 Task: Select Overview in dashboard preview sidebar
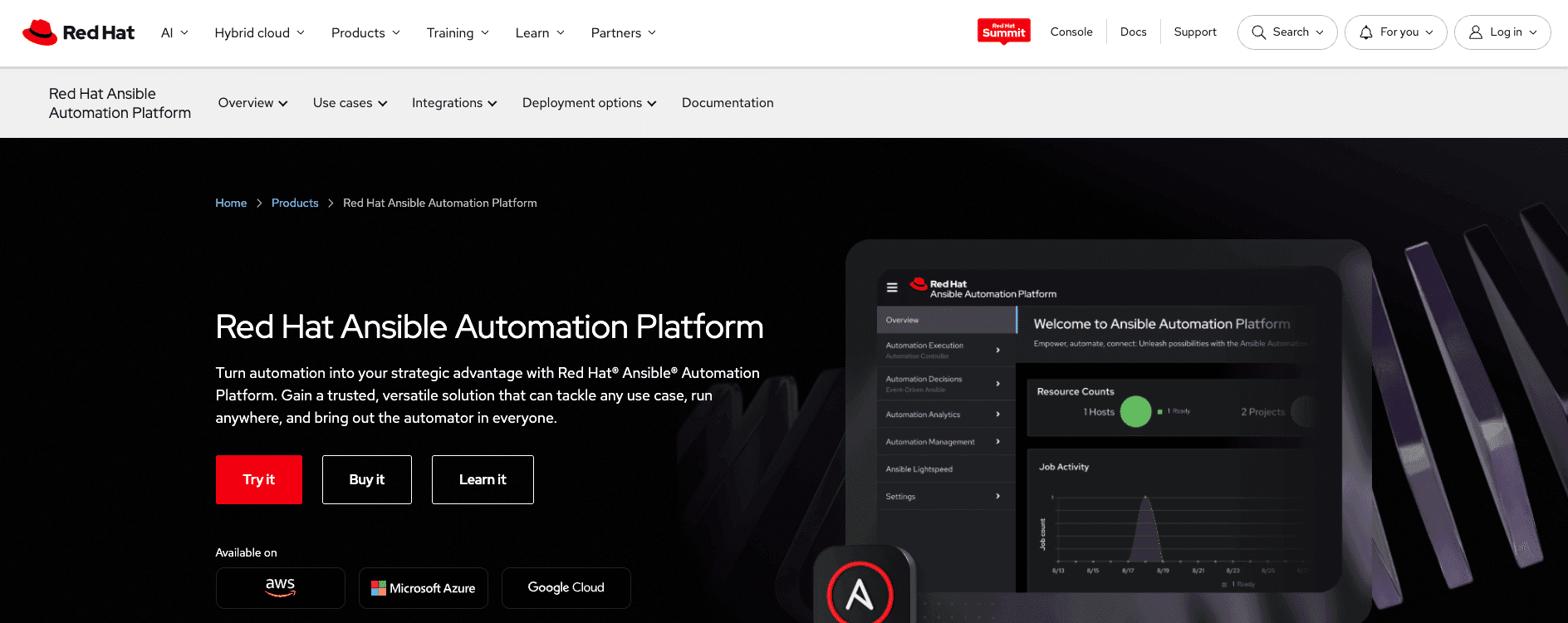tap(946, 320)
